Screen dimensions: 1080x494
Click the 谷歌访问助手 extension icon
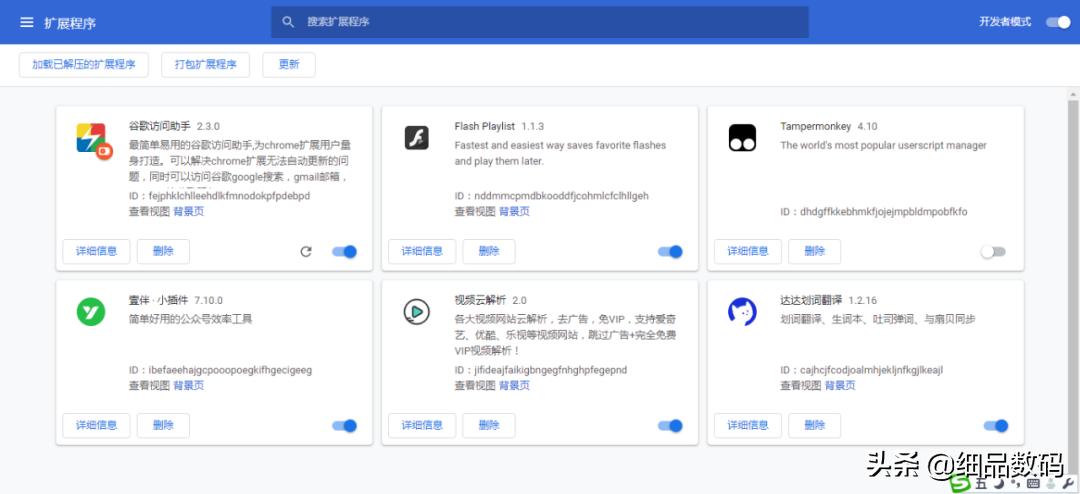(94, 141)
